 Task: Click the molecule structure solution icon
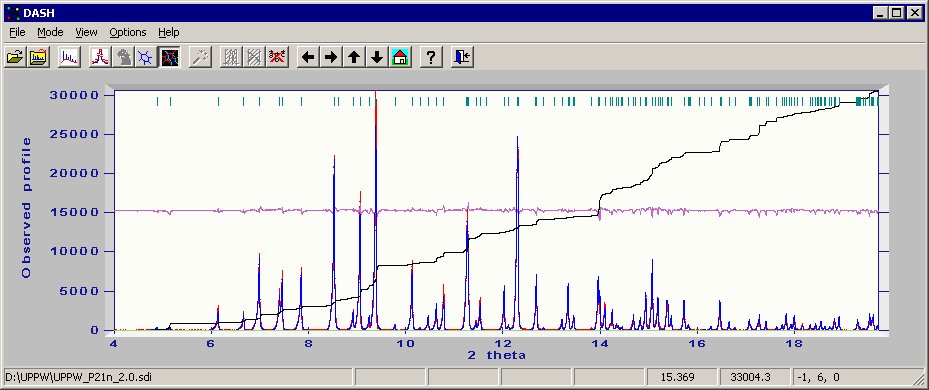point(145,57)
